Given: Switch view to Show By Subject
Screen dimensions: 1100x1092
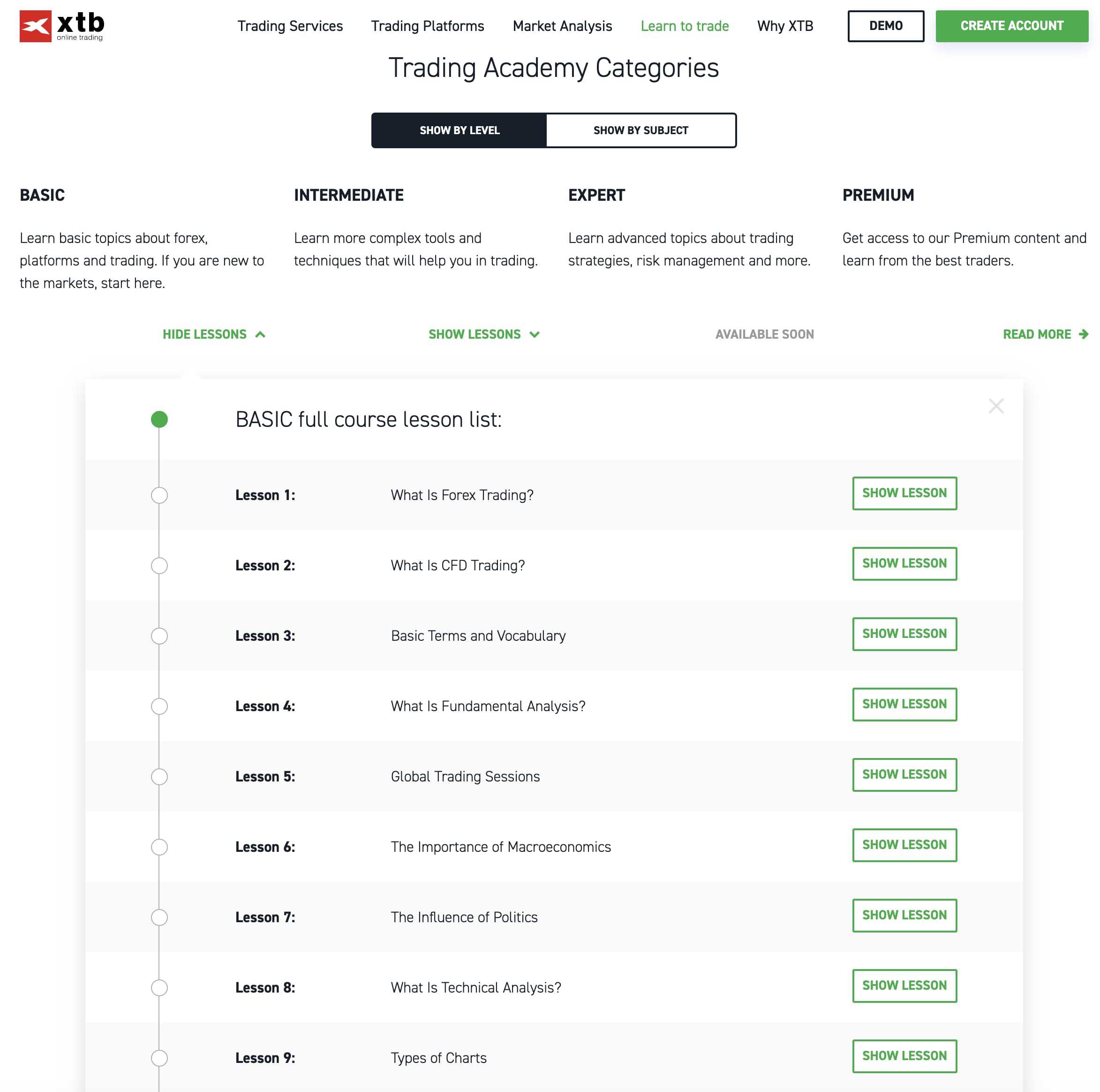Looking at the screenshot, I should tap(640, 130).
